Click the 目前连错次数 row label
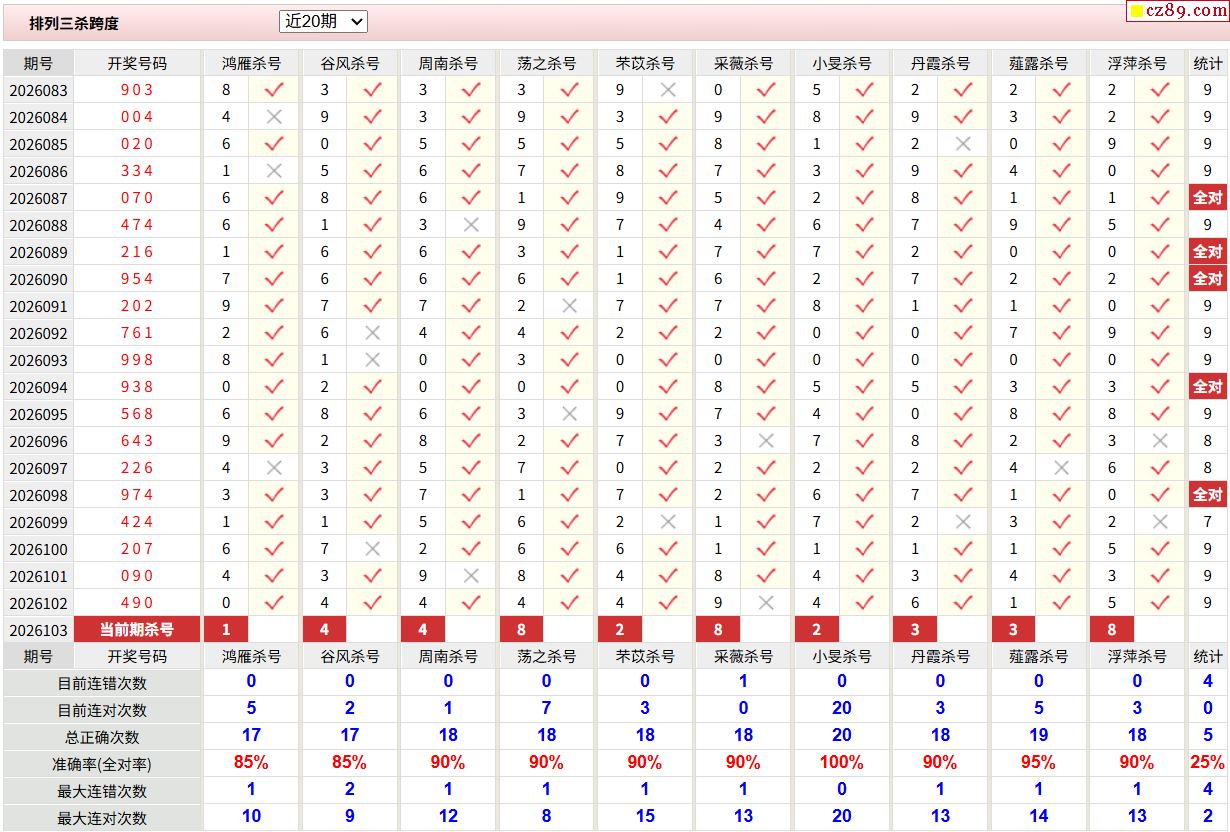Image resolution: width=1230 pixels, height=832 pixels. tap(102, 683)
